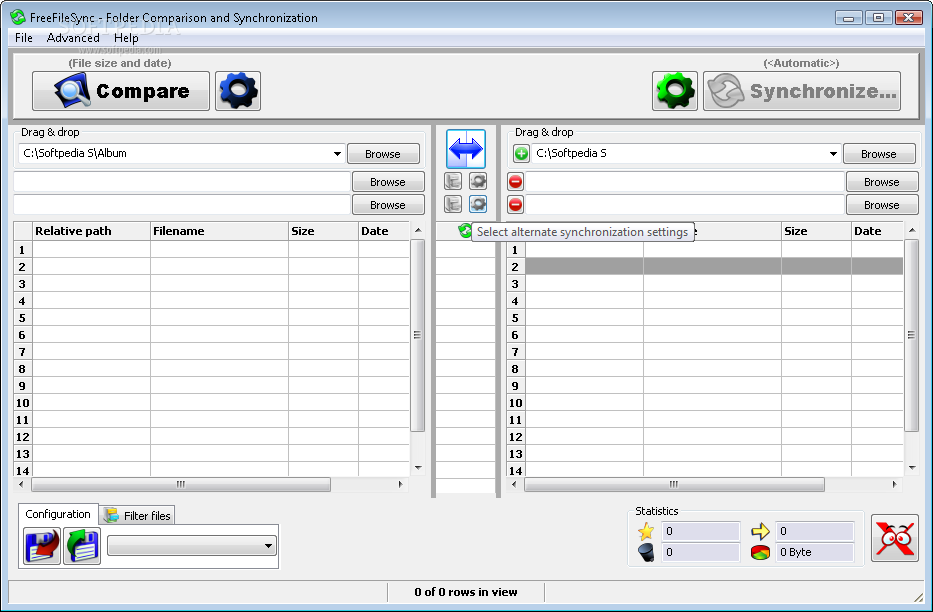The image size is (933, 612).
Task: Click the yellow arrow statistics icon
Action: [760, 531]
